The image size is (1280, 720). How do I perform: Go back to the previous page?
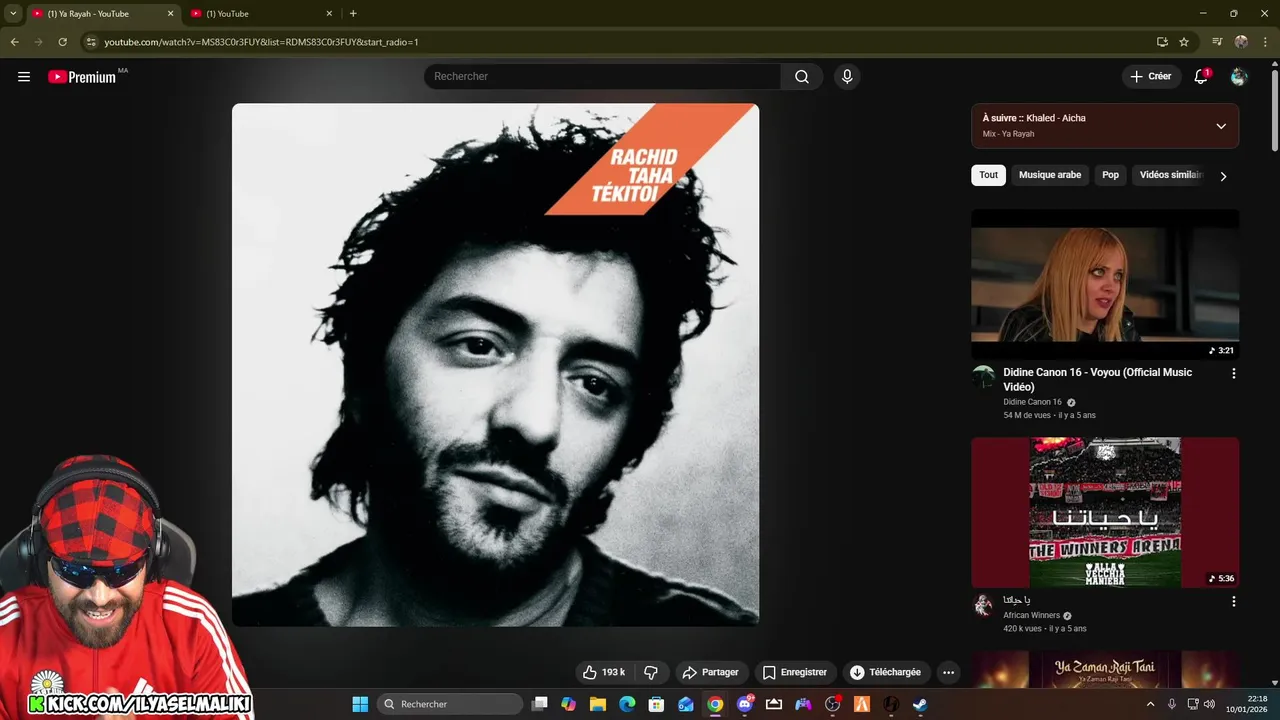pyautogui.click(x=14, y=42)
